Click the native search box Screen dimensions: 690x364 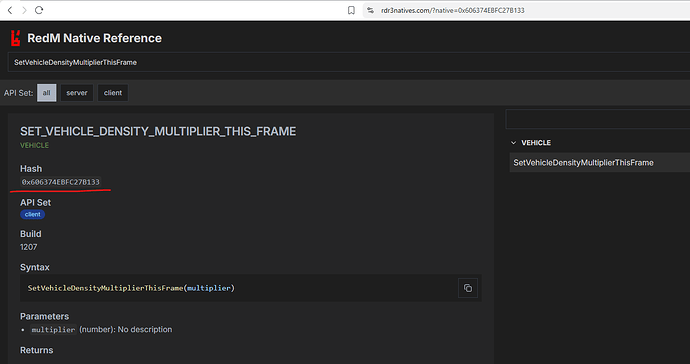click(x=350, y=62)
